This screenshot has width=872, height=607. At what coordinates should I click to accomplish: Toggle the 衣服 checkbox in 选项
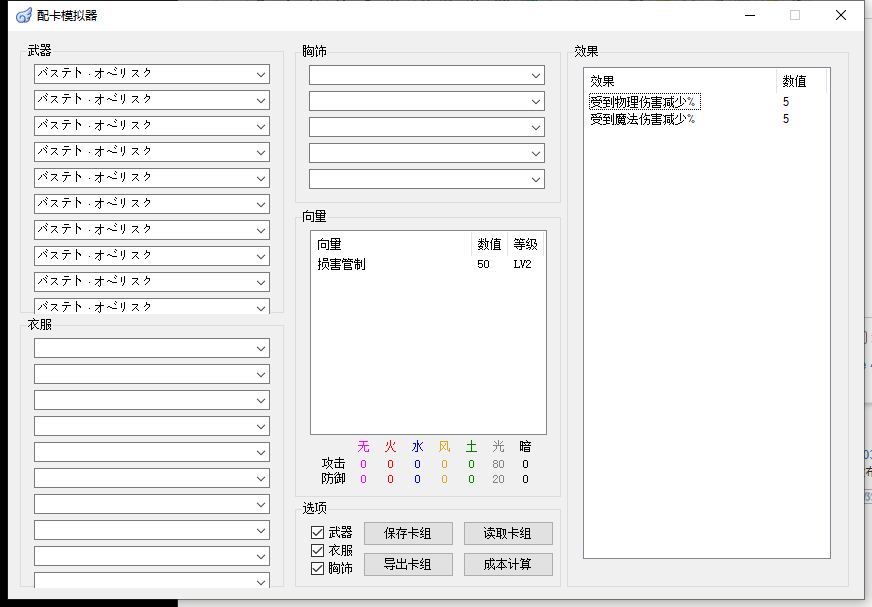[318, 551]
